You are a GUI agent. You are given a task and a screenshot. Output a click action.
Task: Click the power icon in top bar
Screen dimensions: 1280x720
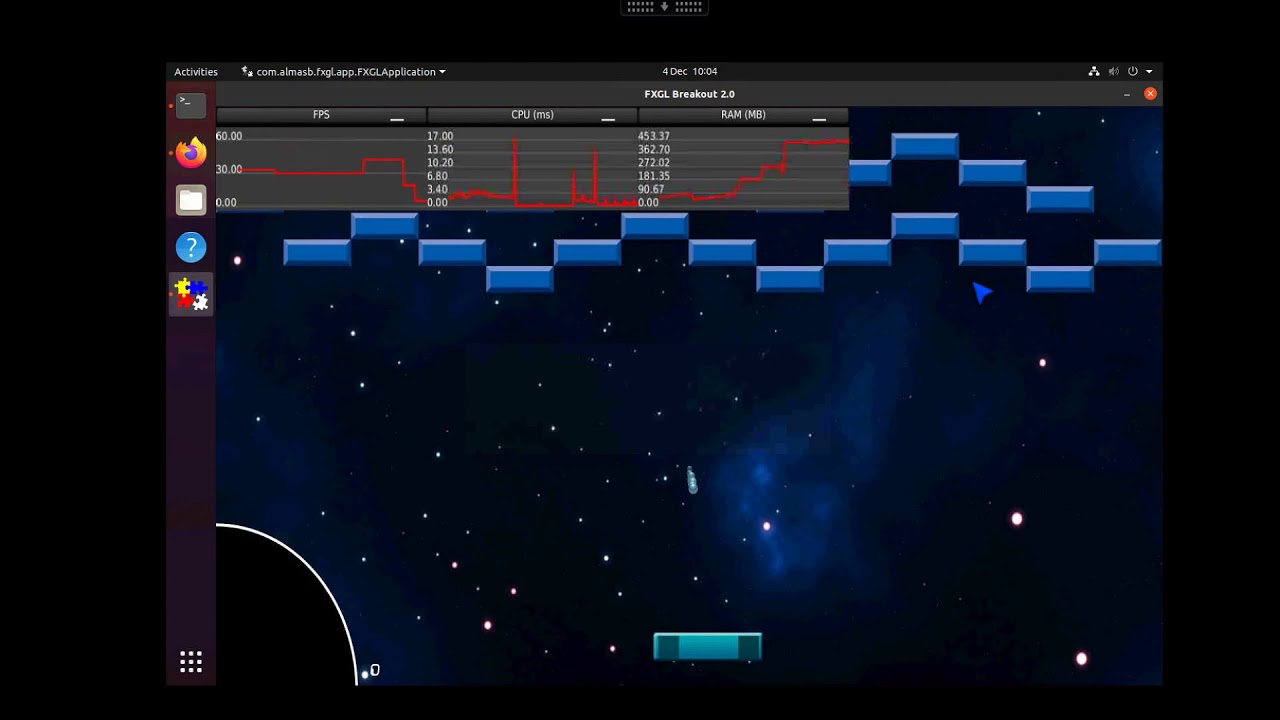tap(1133, 71)
